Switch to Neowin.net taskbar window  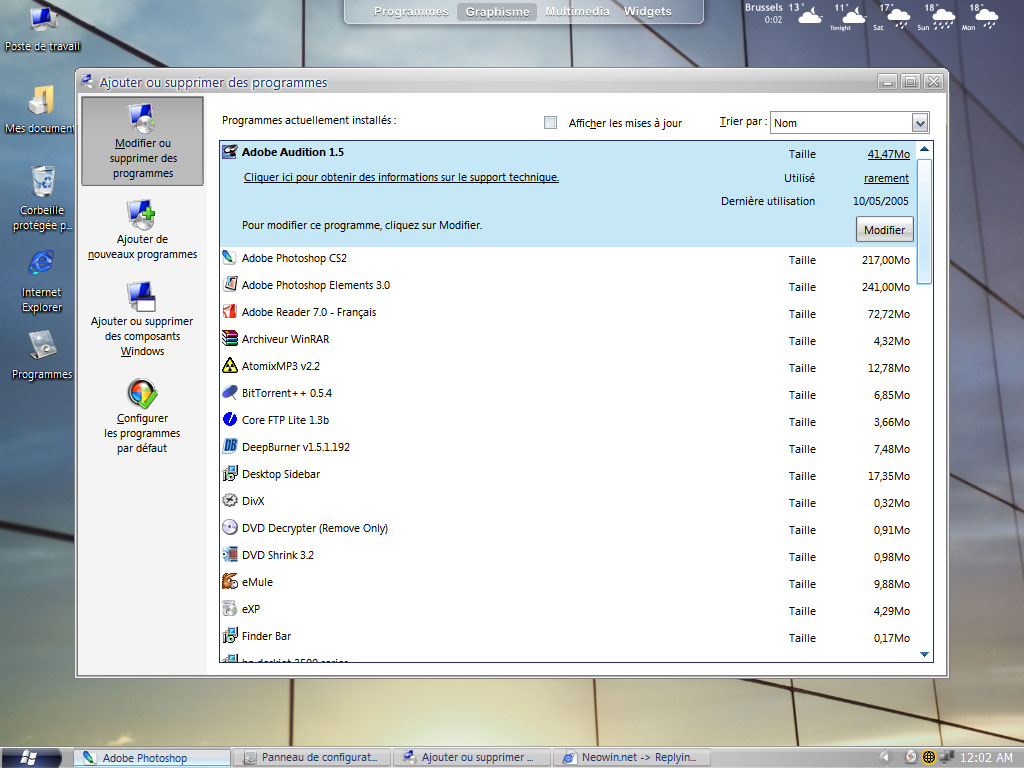[x=631, y=758]
